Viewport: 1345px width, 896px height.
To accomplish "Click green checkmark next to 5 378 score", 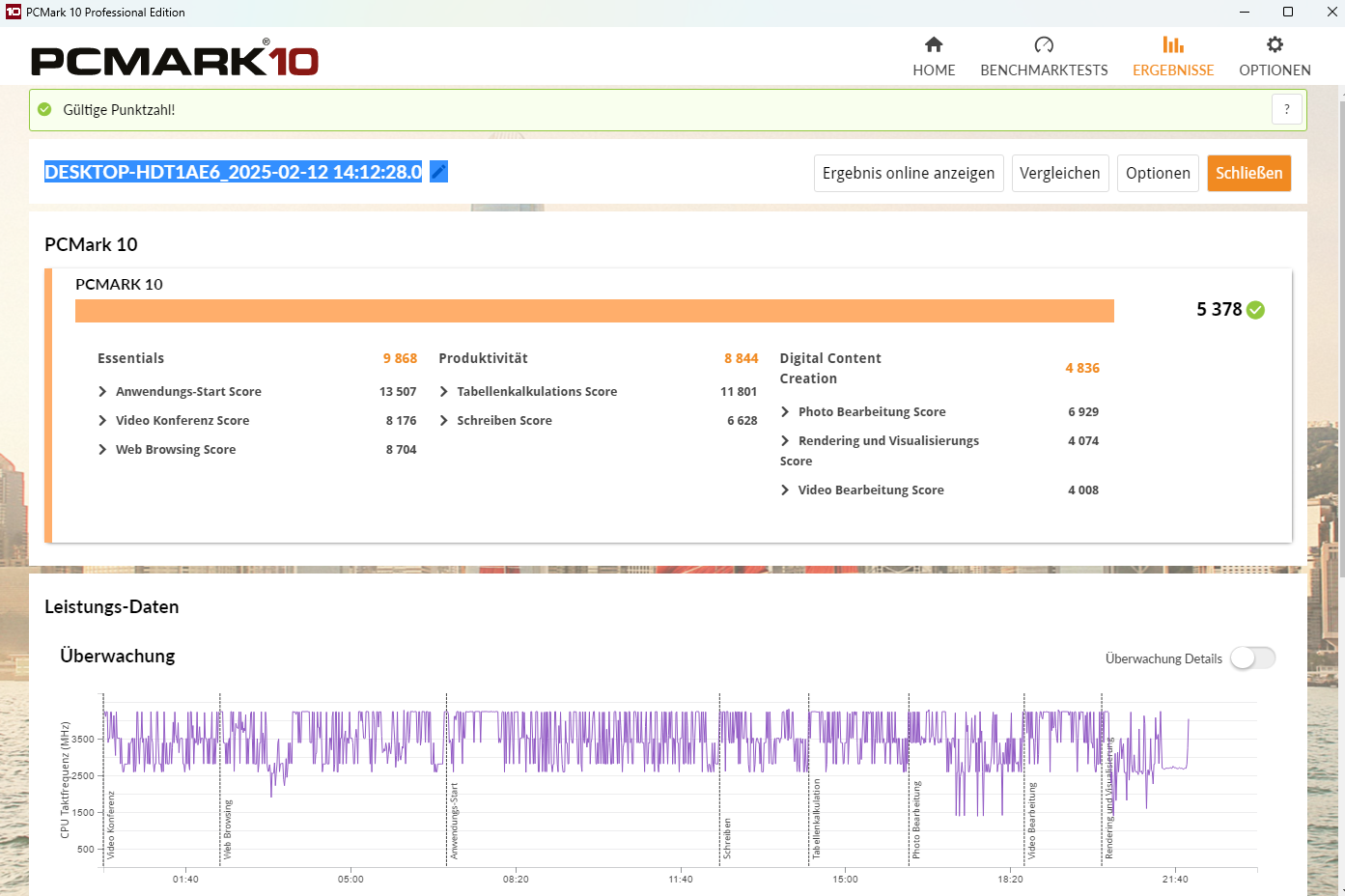I will click(x=1256, y=310).
